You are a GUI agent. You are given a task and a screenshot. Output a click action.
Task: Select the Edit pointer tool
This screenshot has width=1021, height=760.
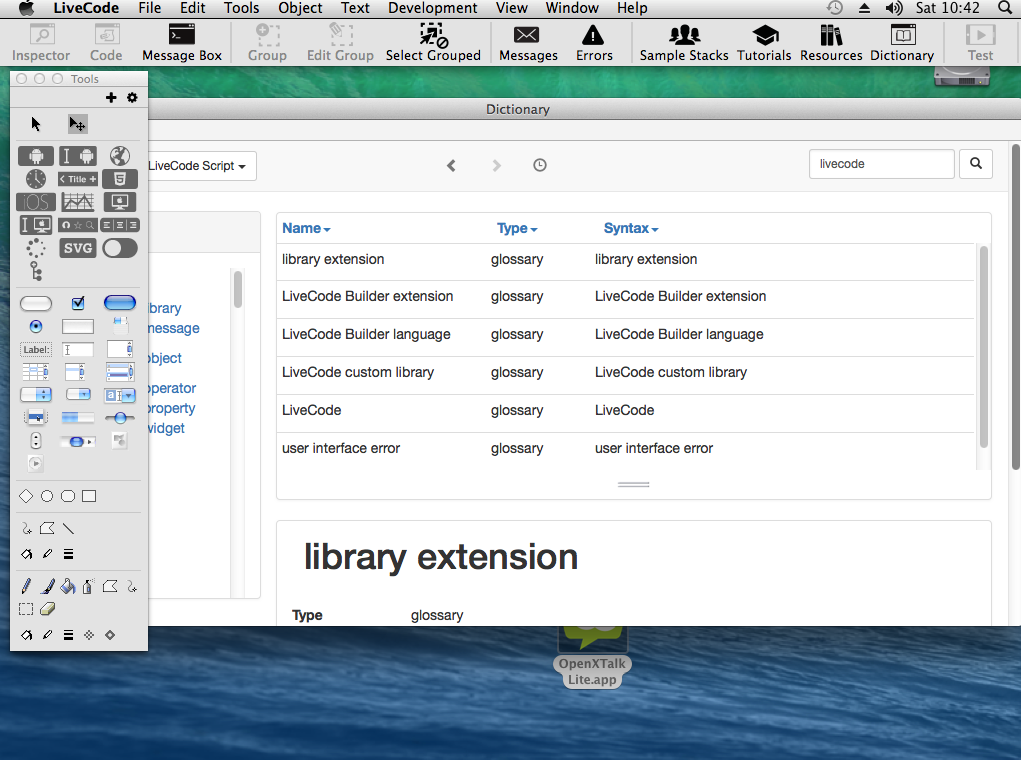(x=77, y=124)
